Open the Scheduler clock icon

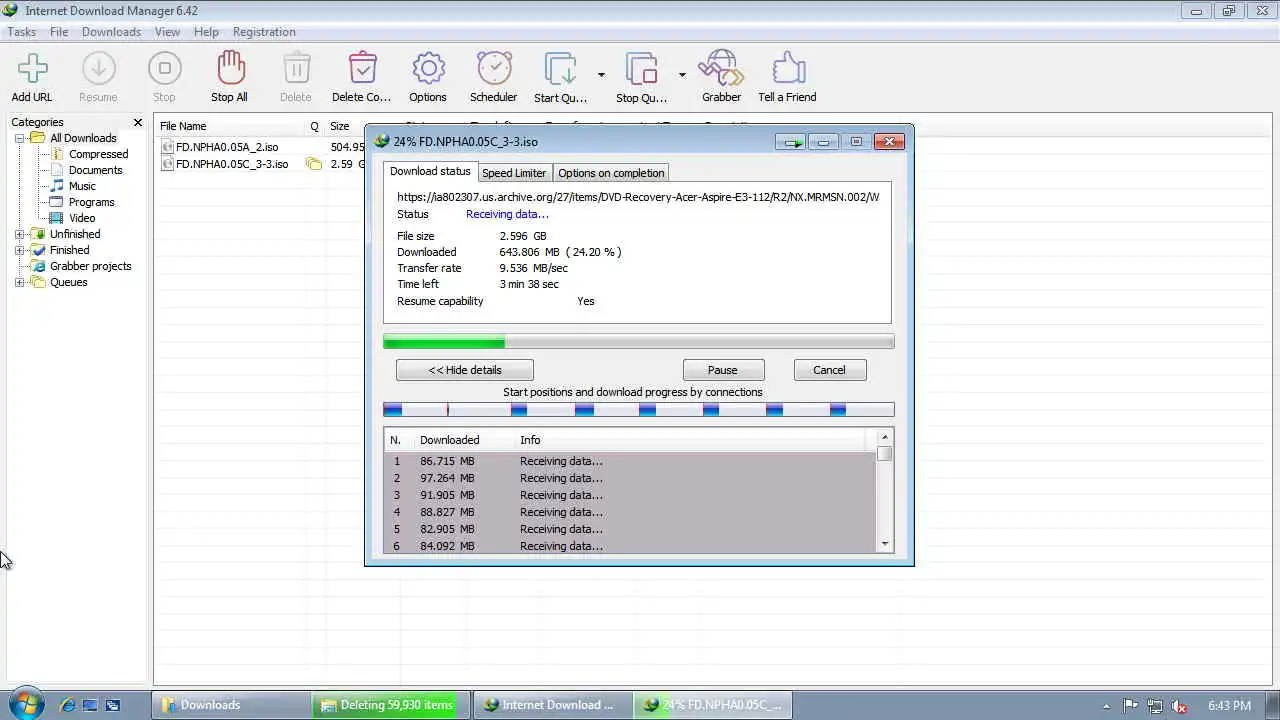[x=494, y=77]
